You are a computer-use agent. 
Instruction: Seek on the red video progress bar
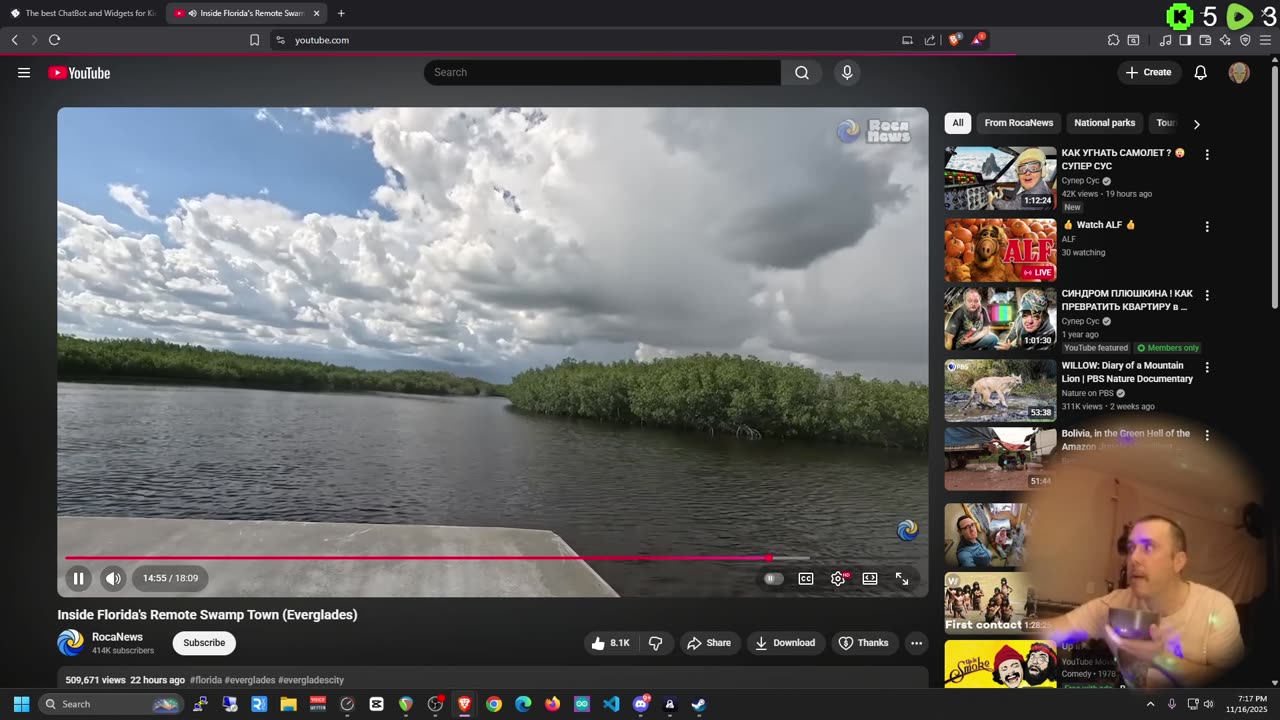(437, 558)
